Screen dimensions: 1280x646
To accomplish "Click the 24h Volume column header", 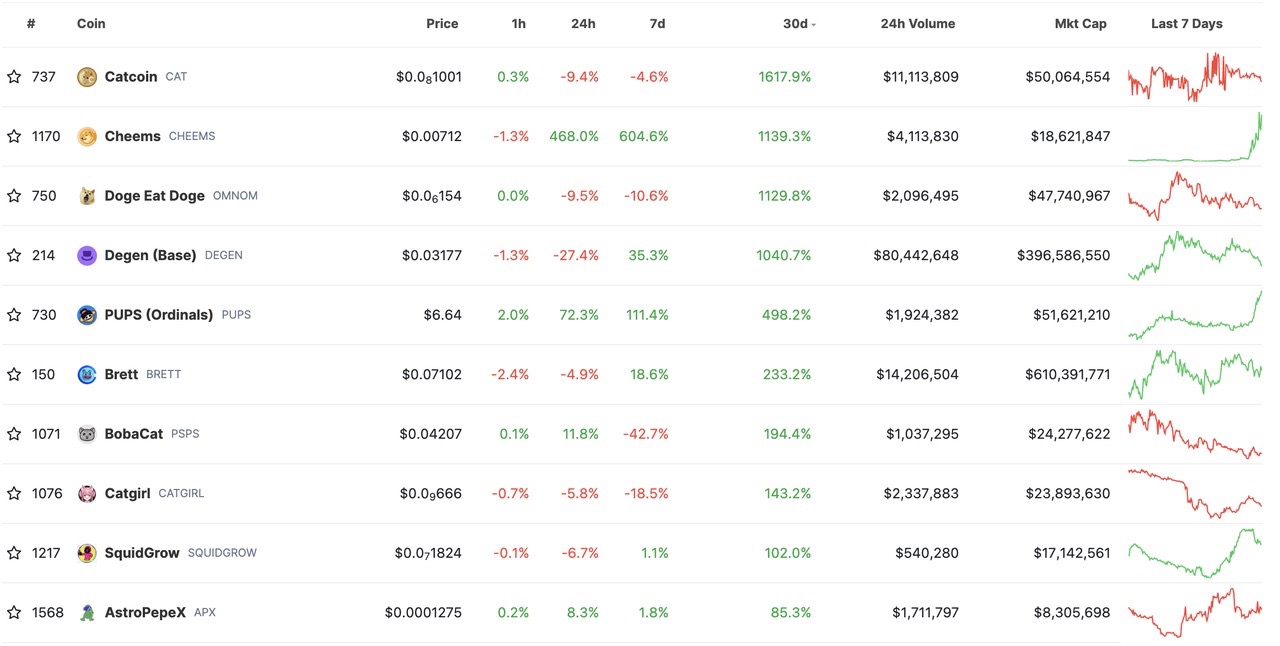I will (x=917, y=23).
